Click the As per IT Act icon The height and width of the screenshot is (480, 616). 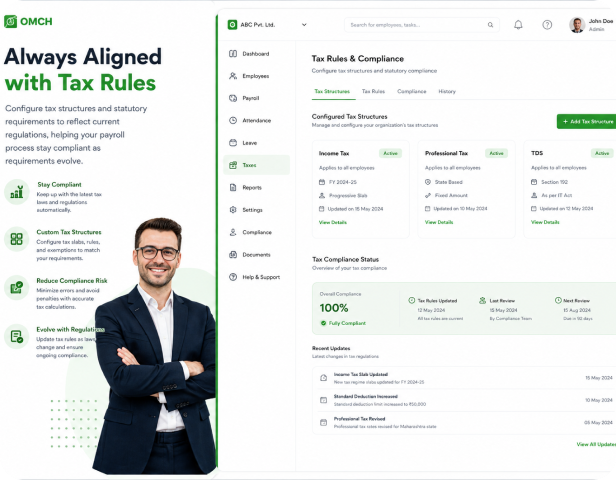pos(534,195)
